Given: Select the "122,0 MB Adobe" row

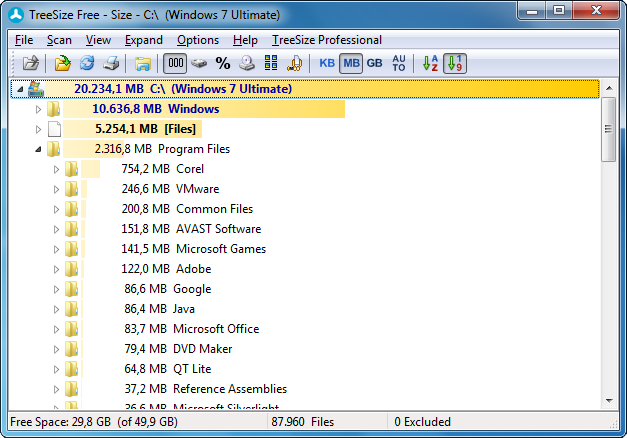Looking at the screenshot, I should pyautogui.click(x=166, y=269).
